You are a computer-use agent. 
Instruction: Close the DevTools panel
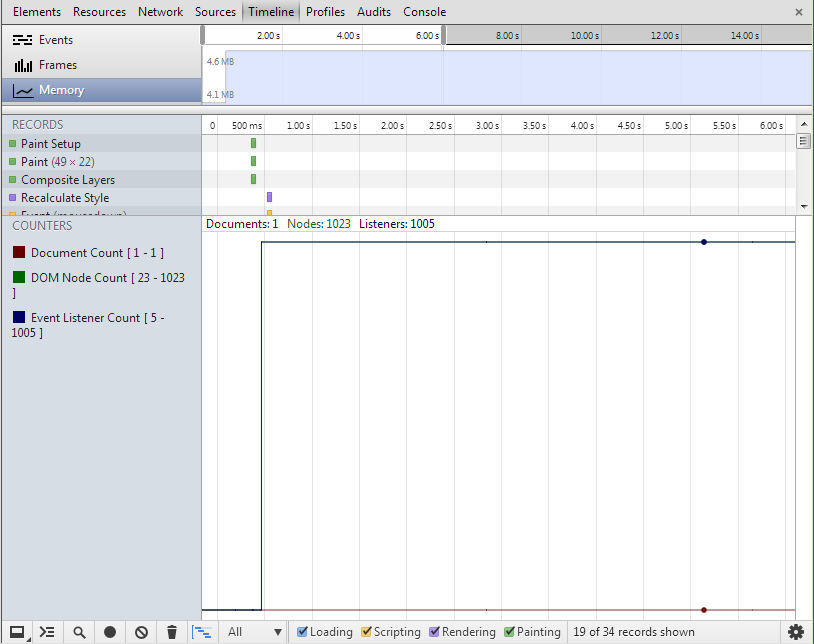point(798,12)
